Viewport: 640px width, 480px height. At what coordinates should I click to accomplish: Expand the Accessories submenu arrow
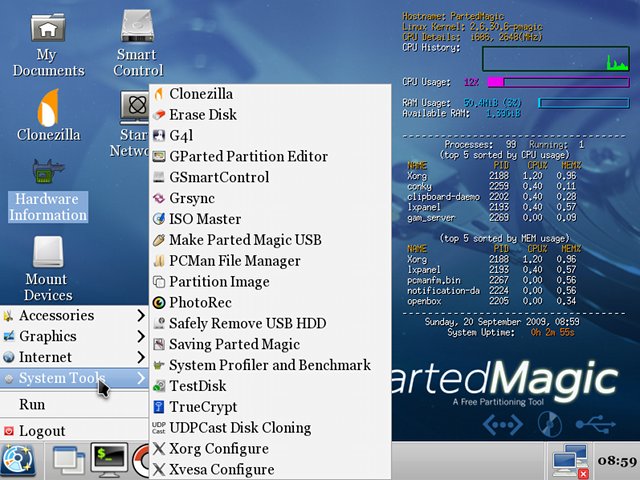coord(141,315)
